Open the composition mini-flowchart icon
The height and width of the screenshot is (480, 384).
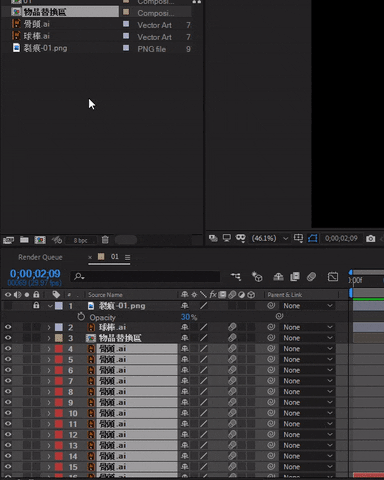[236, 276]
